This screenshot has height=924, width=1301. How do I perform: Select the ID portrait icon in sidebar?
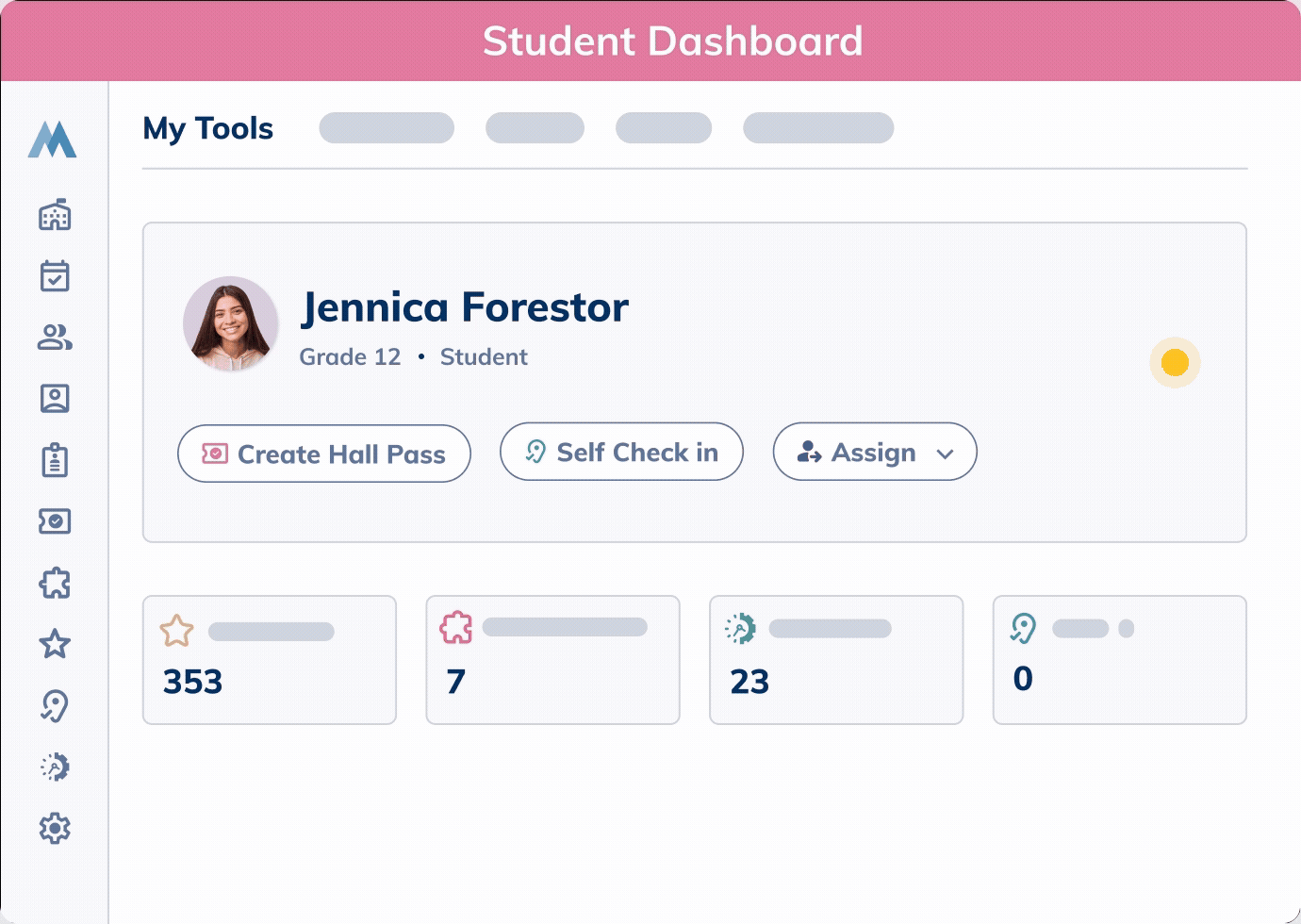(55, 399)
